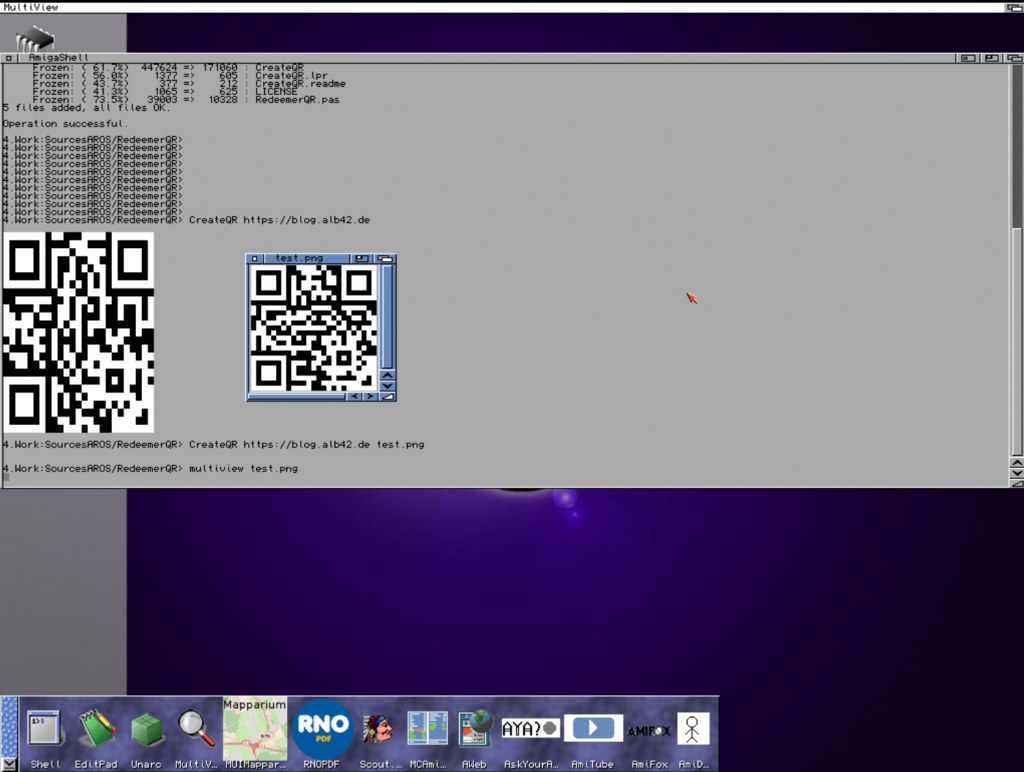Click AmigaShell window size gadget
Viewport: 1024px width, 772px height.
[1017, 484]
